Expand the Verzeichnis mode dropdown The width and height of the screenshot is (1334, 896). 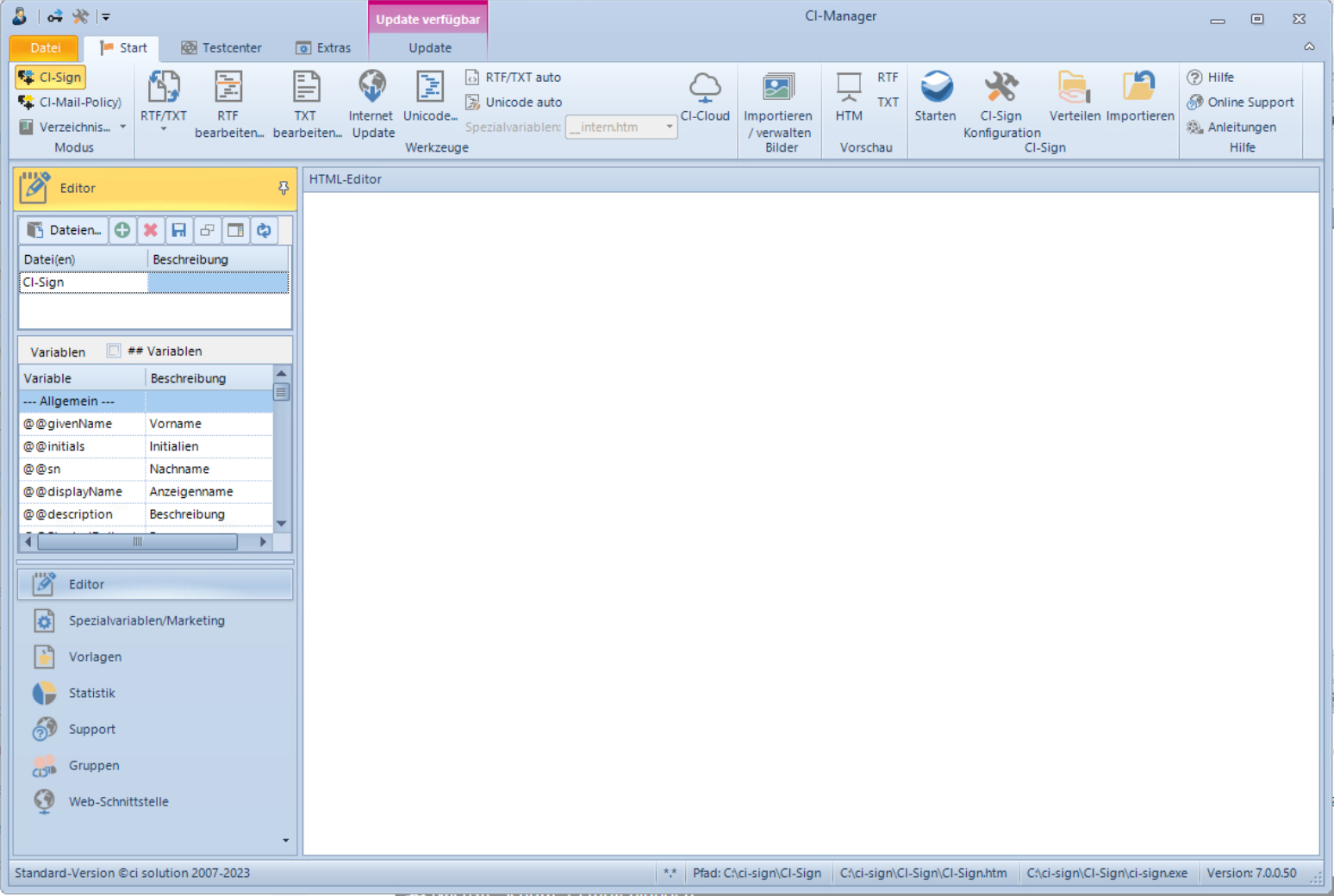pos(122,127)
